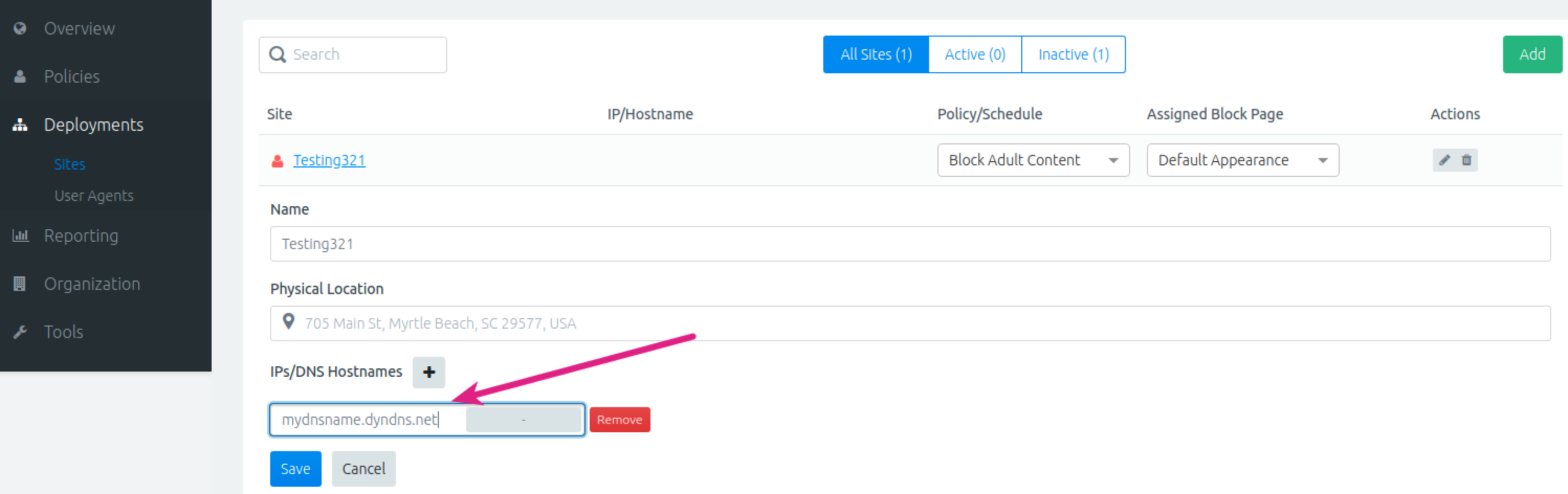The height and width of the screenshot is (494, 1568).
Task: Select the Policies person icon
Action: pyautogui.click(x=19, y=76)
